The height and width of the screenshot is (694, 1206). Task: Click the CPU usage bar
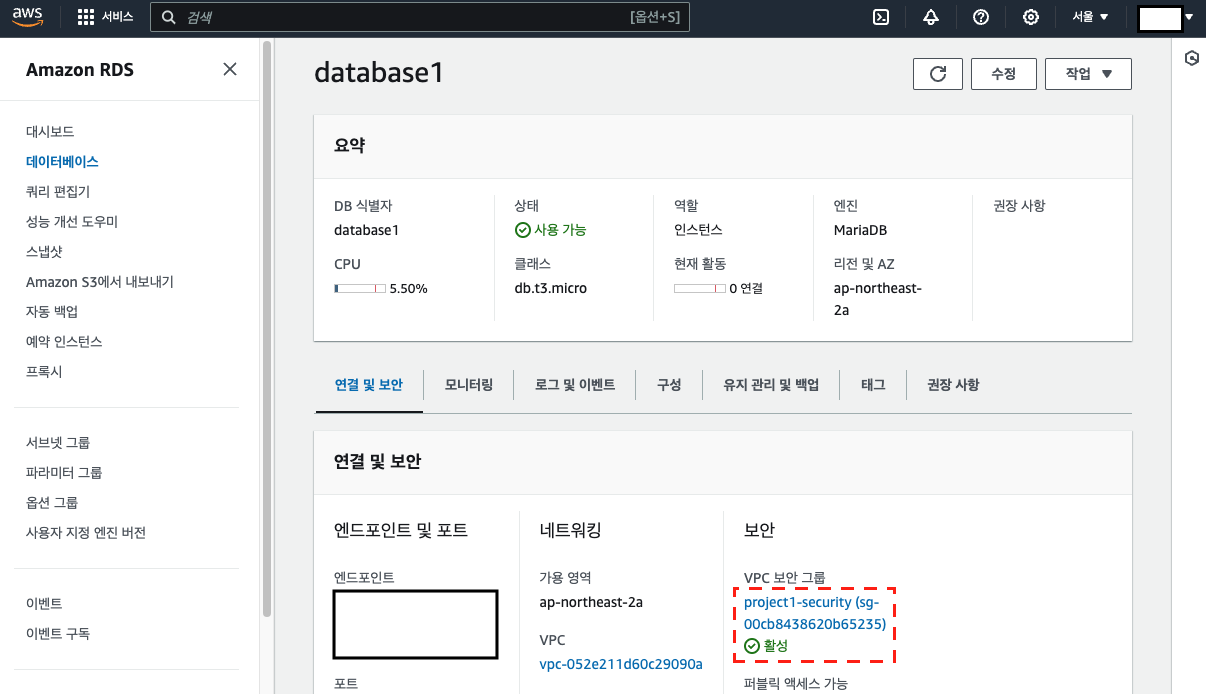pyautogui.click(x=359, y=288)
